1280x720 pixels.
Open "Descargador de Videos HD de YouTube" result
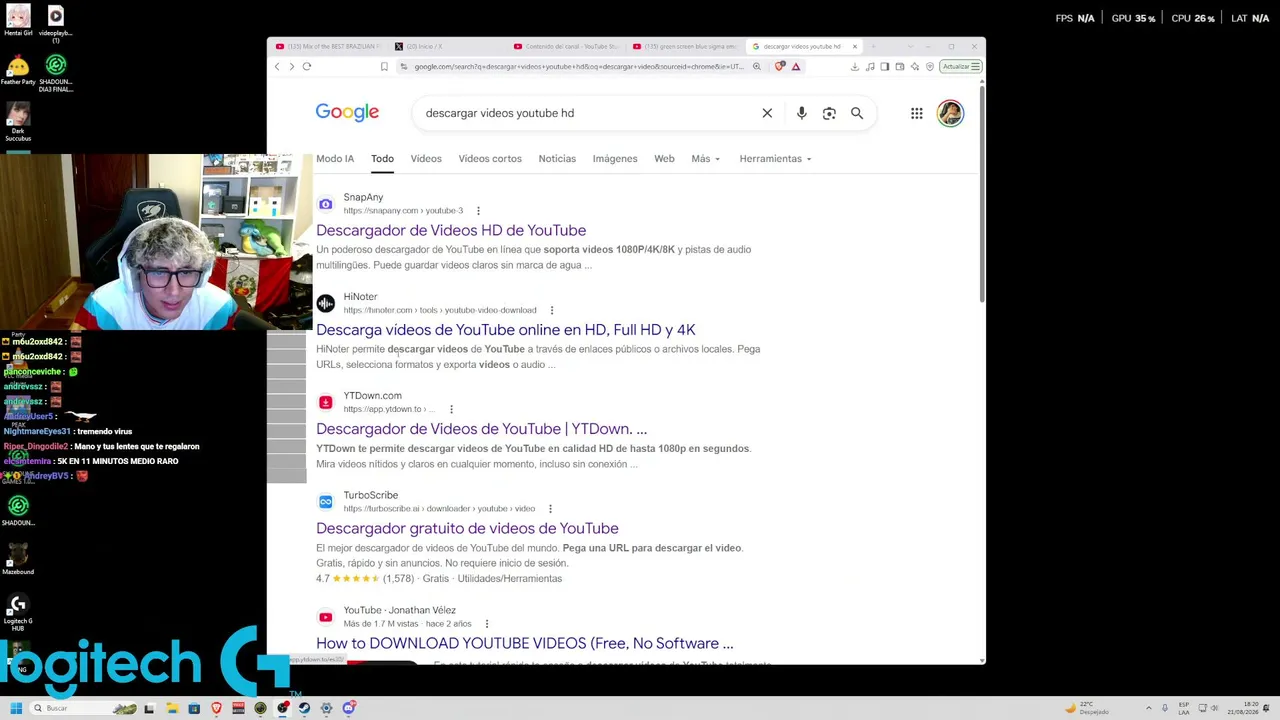(451, 231)
